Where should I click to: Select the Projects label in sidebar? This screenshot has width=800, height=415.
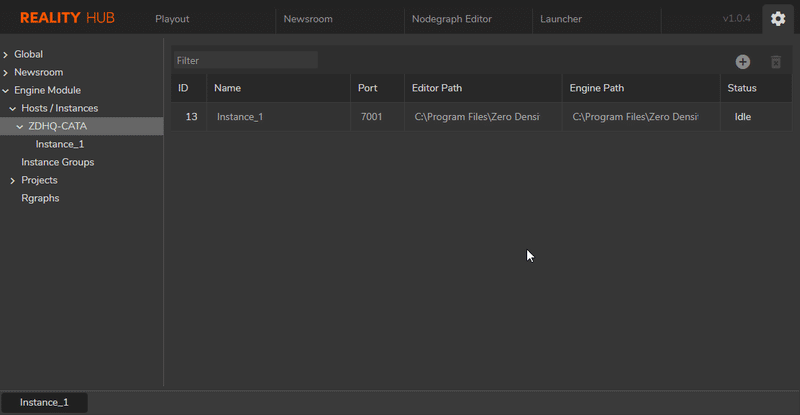pyautogui.click(x=39, y=180)
